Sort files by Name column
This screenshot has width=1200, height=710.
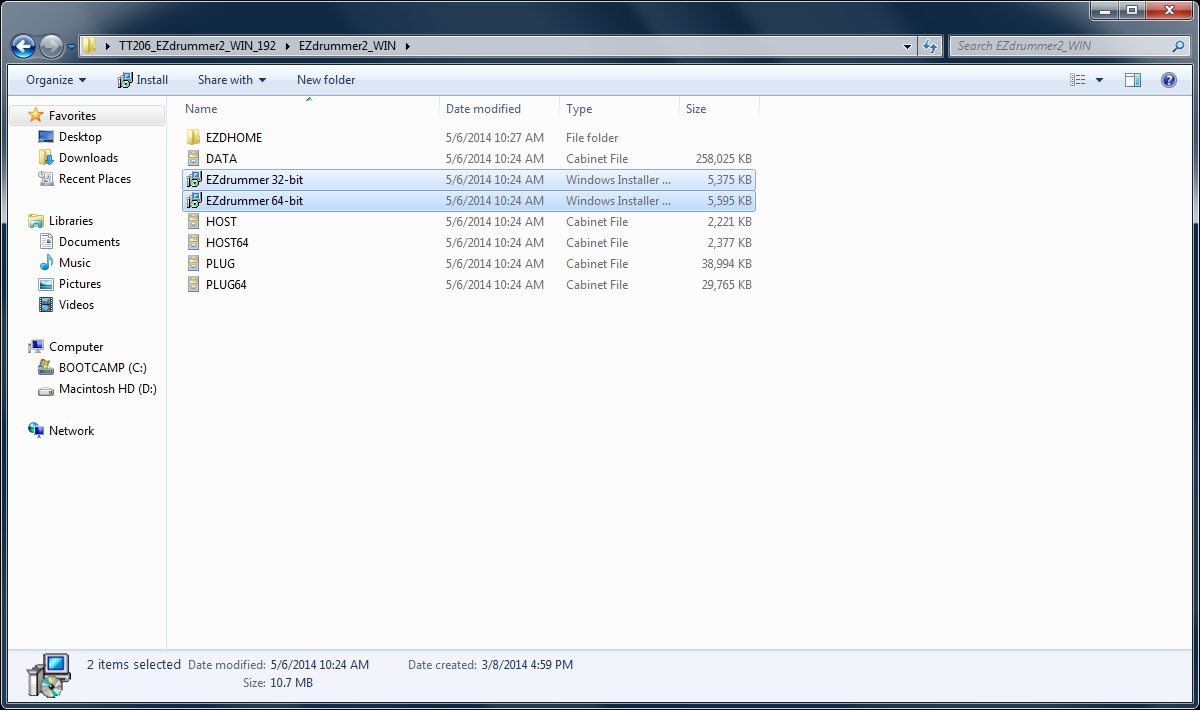[x=201, y=109]
